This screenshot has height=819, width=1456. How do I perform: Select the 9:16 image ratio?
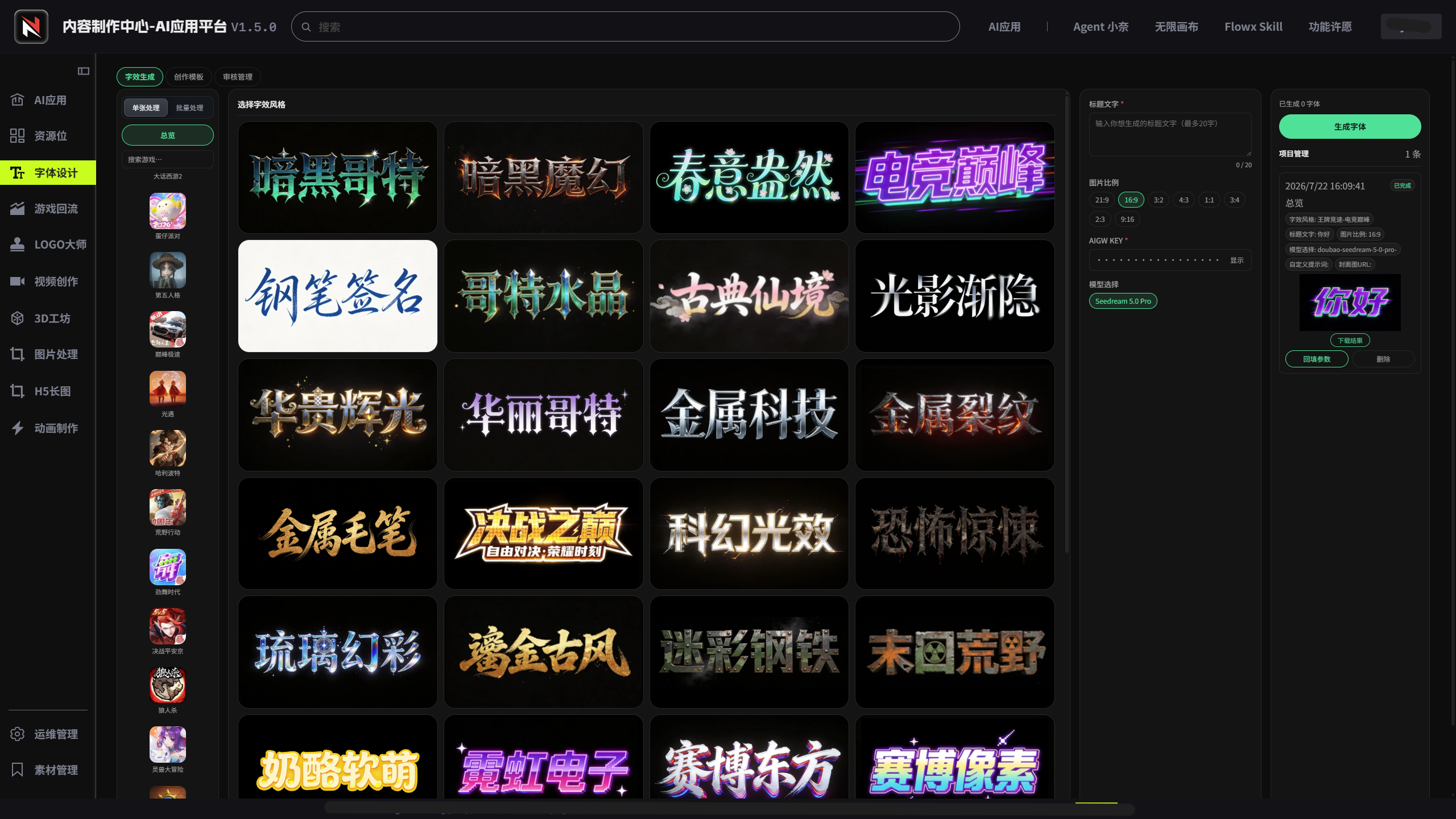(1127, 219)
